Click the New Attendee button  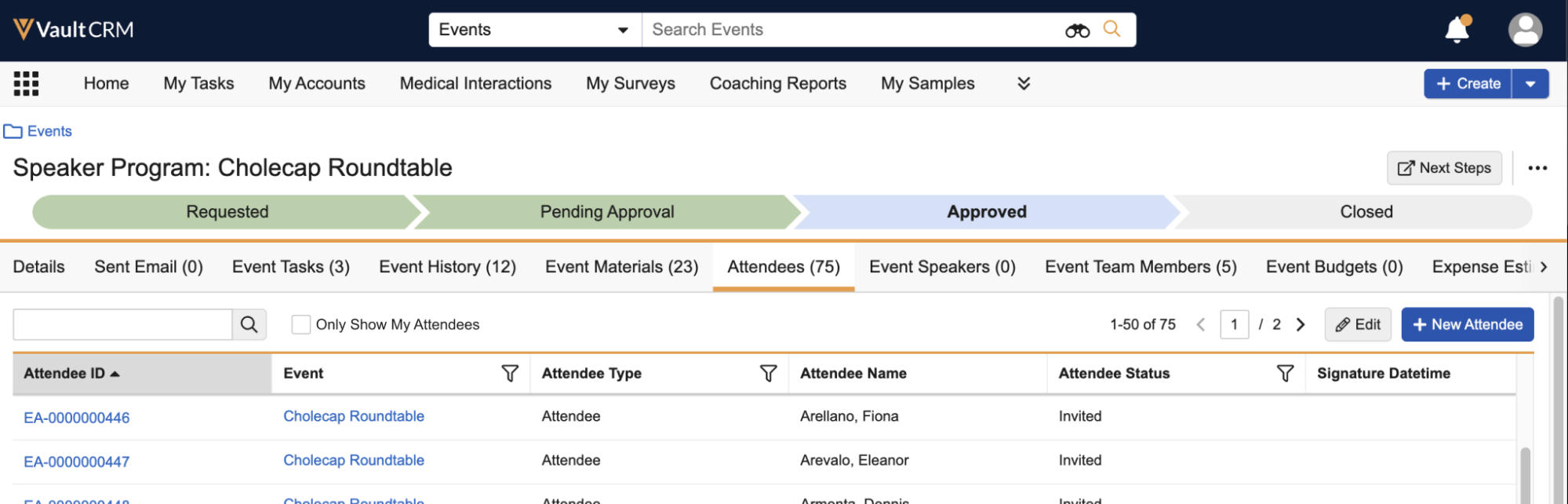point(1467,324)
